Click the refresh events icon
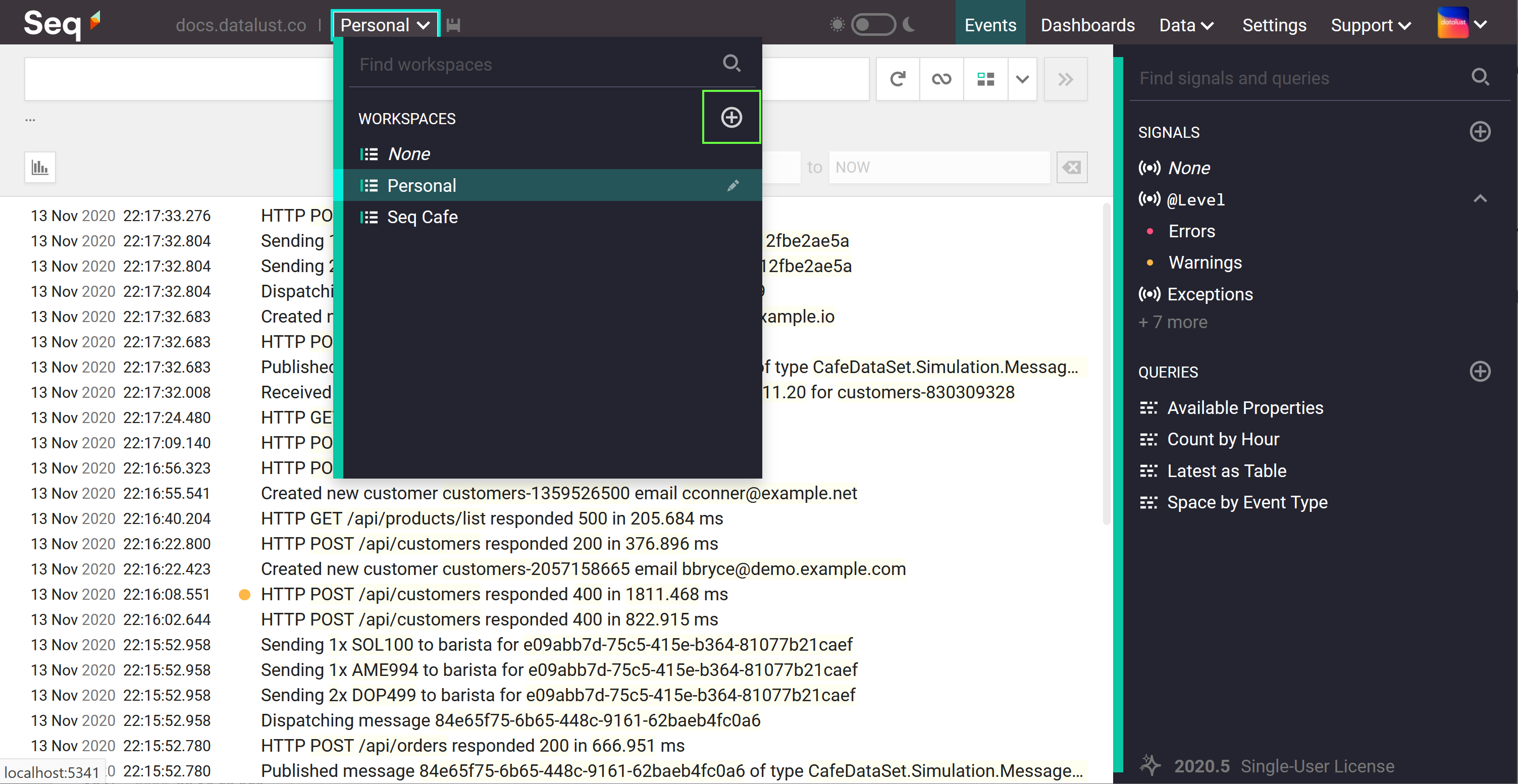 pos(897,79)
